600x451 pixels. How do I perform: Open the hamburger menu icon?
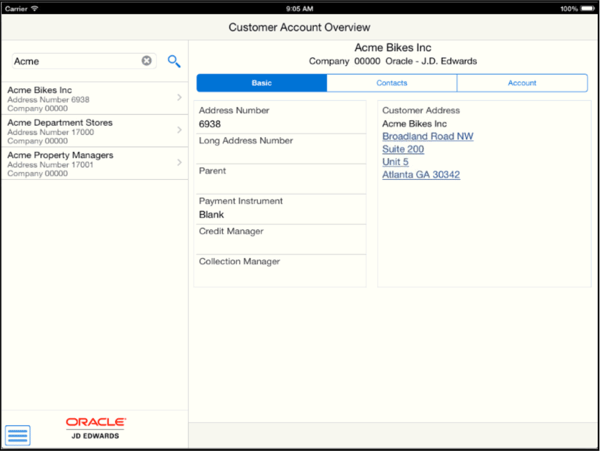pos(18,435)
